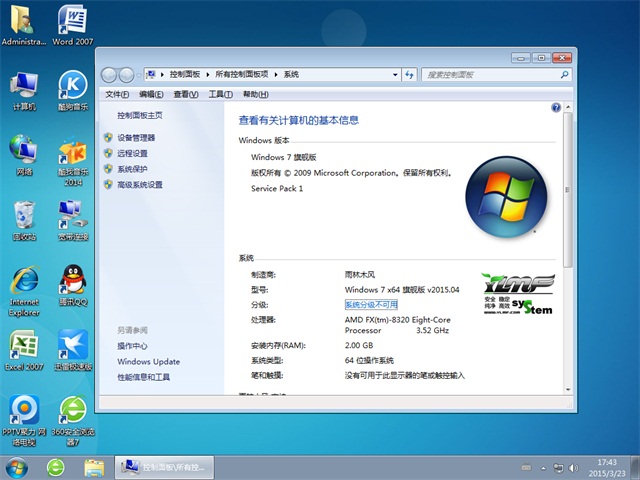The height and width of the screenshot is (480, 640).
Task: Open the 查看(V) menu
Action: coord(186,94)
